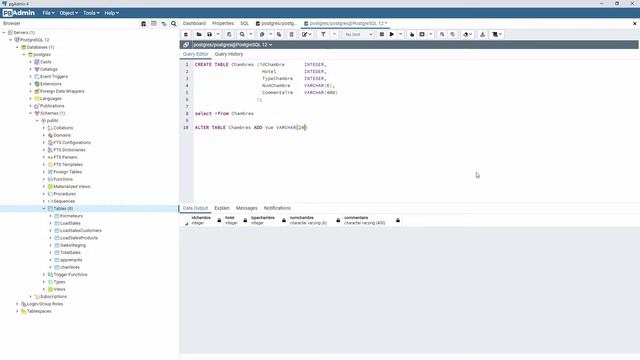Viewport: 640px width, 360px height.
Task: Expand the Casts tree node
Action: point(31,62)
